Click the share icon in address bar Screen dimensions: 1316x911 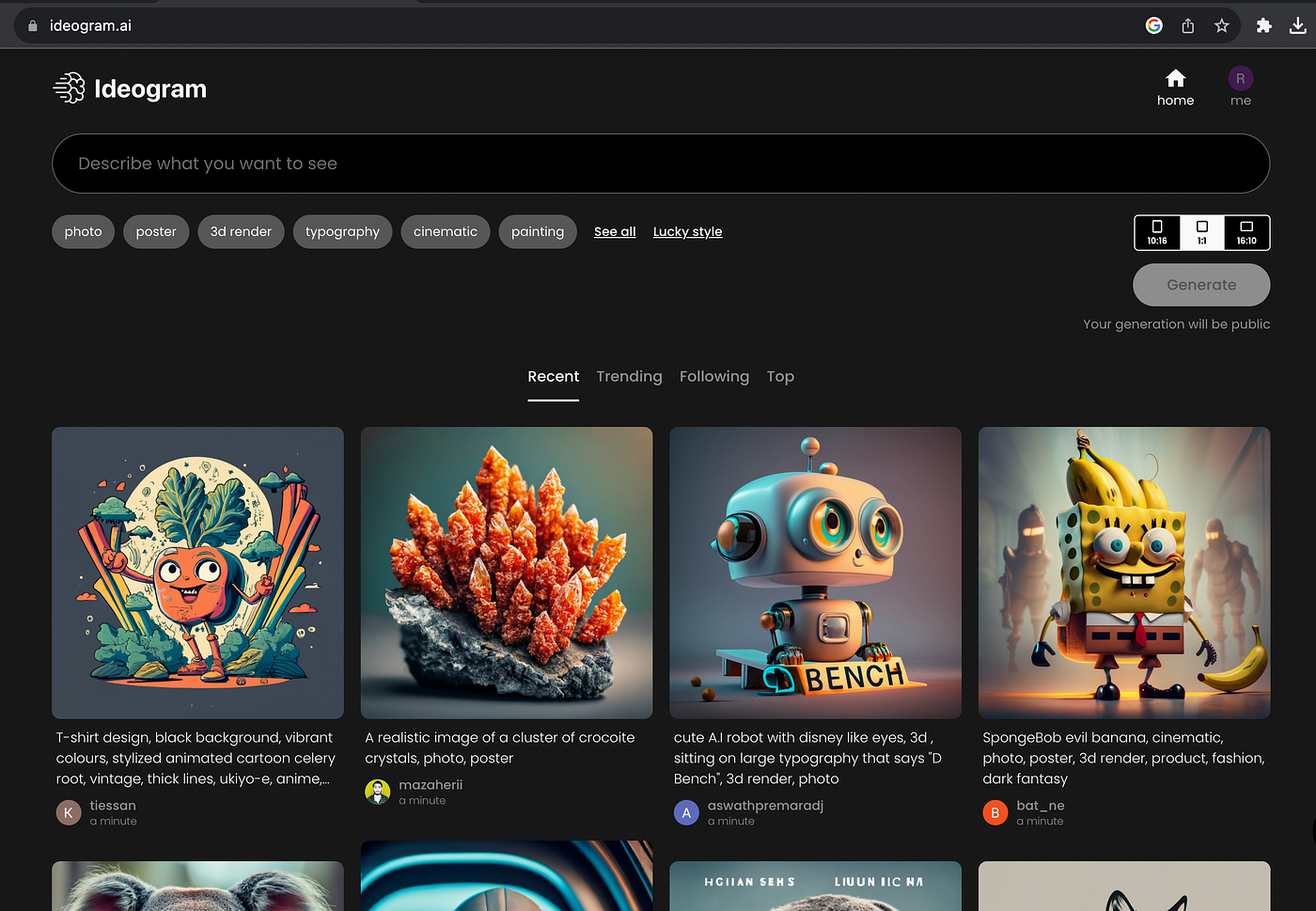point(1187,25)
